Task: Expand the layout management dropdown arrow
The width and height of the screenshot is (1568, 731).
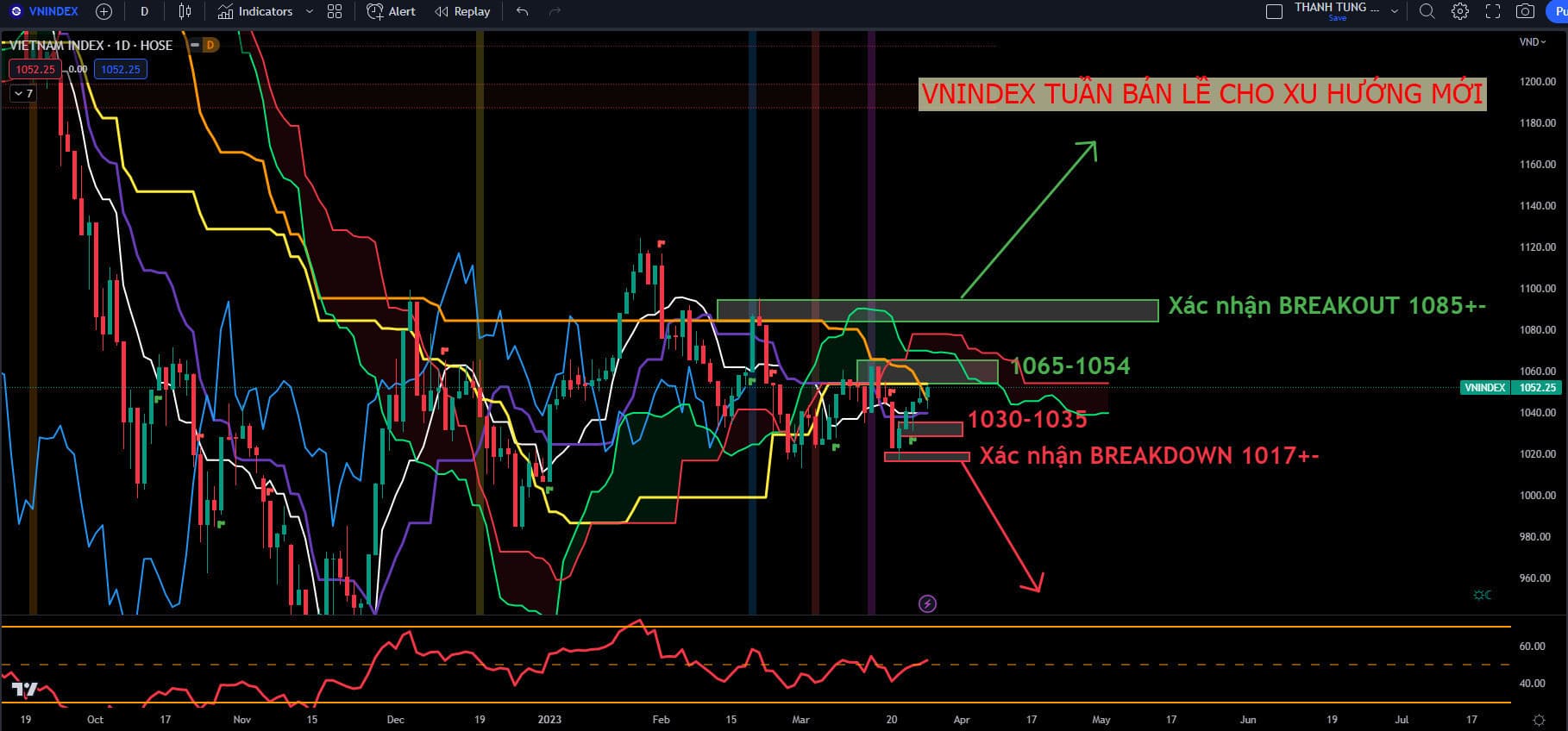Action: pyautogui.click(x=1395, y=11)
